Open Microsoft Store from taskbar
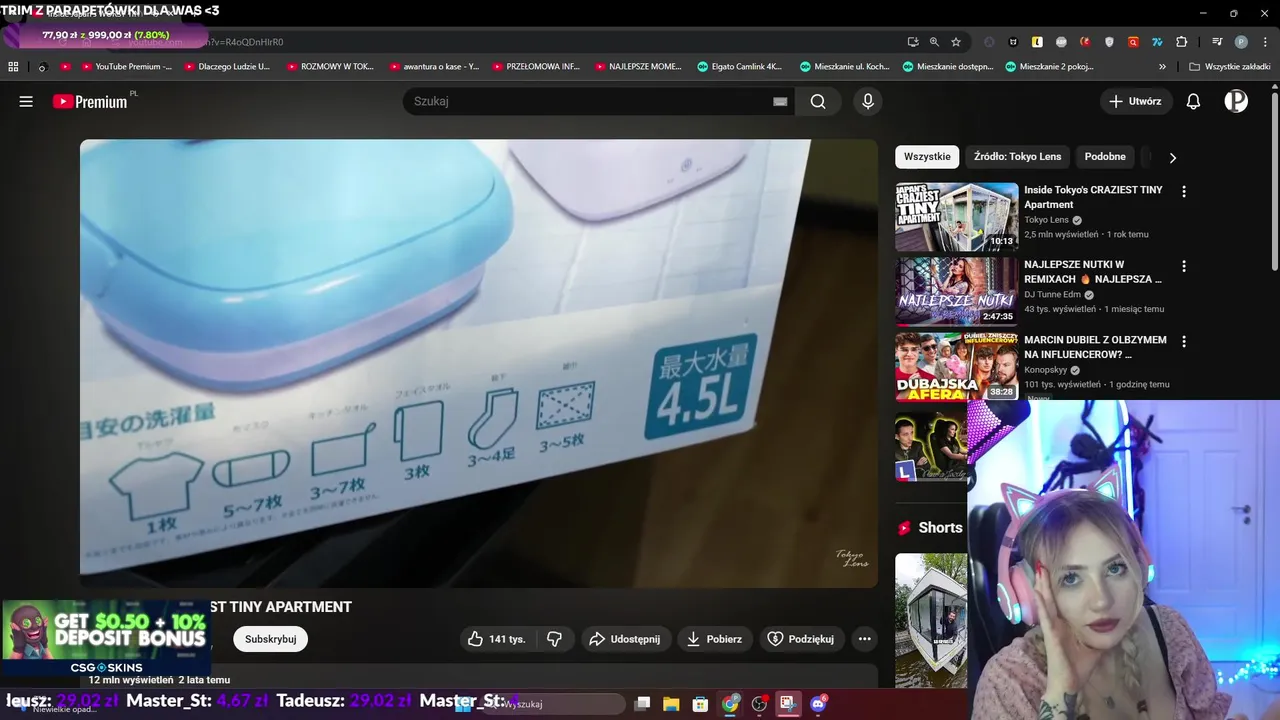Viewport: 1280px width, 720px height. coord(701,704)
